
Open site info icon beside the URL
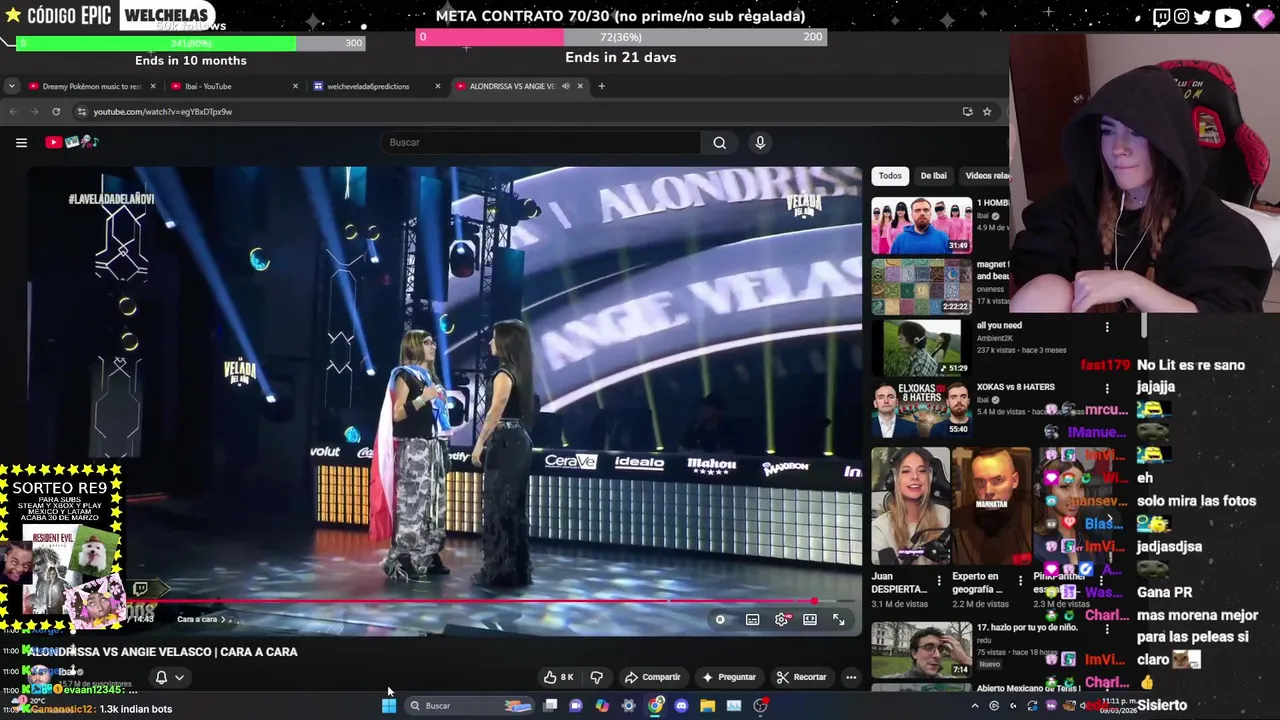[x=82, y=112]
